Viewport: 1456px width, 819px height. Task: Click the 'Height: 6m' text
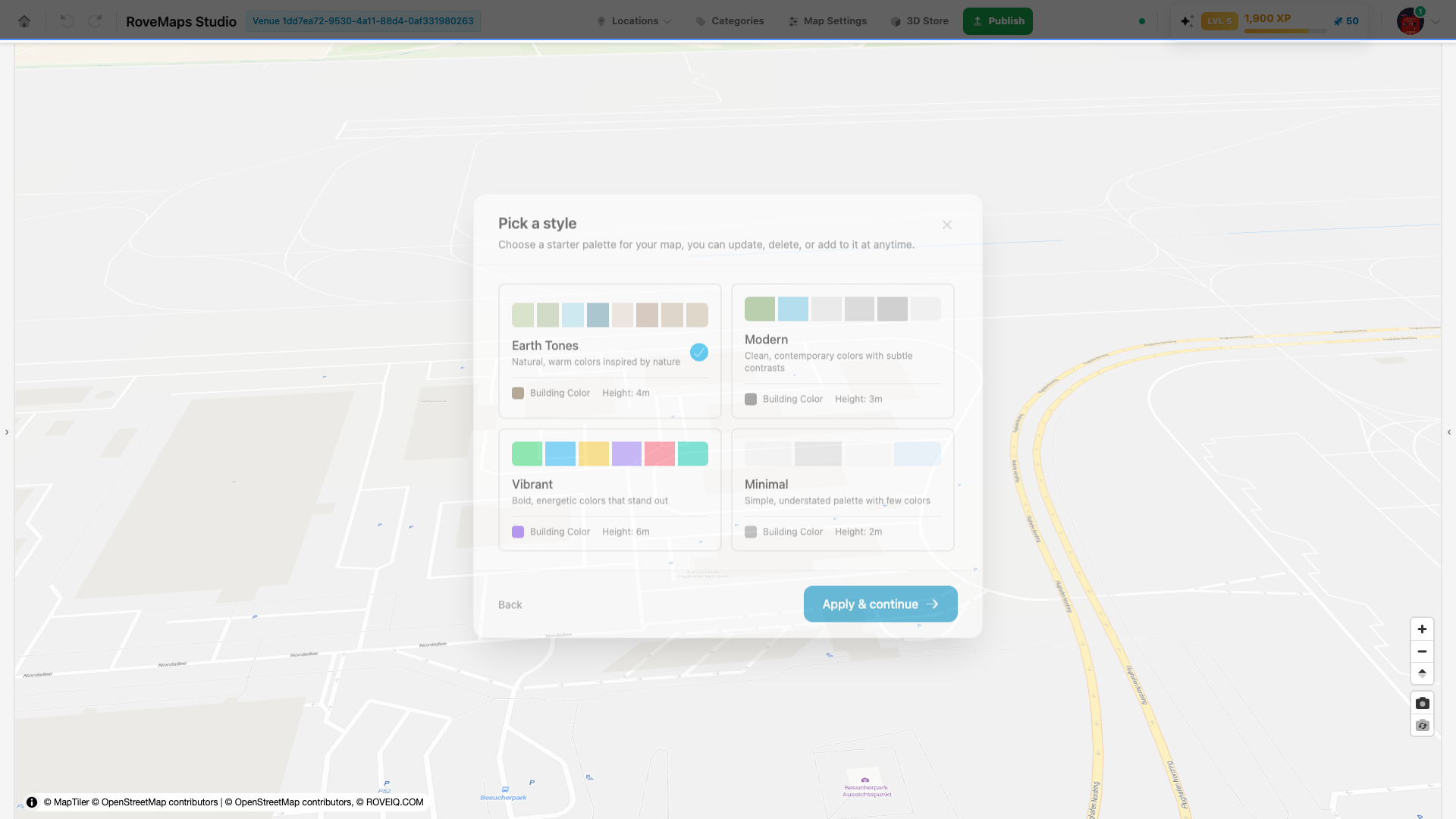[626, 532]
